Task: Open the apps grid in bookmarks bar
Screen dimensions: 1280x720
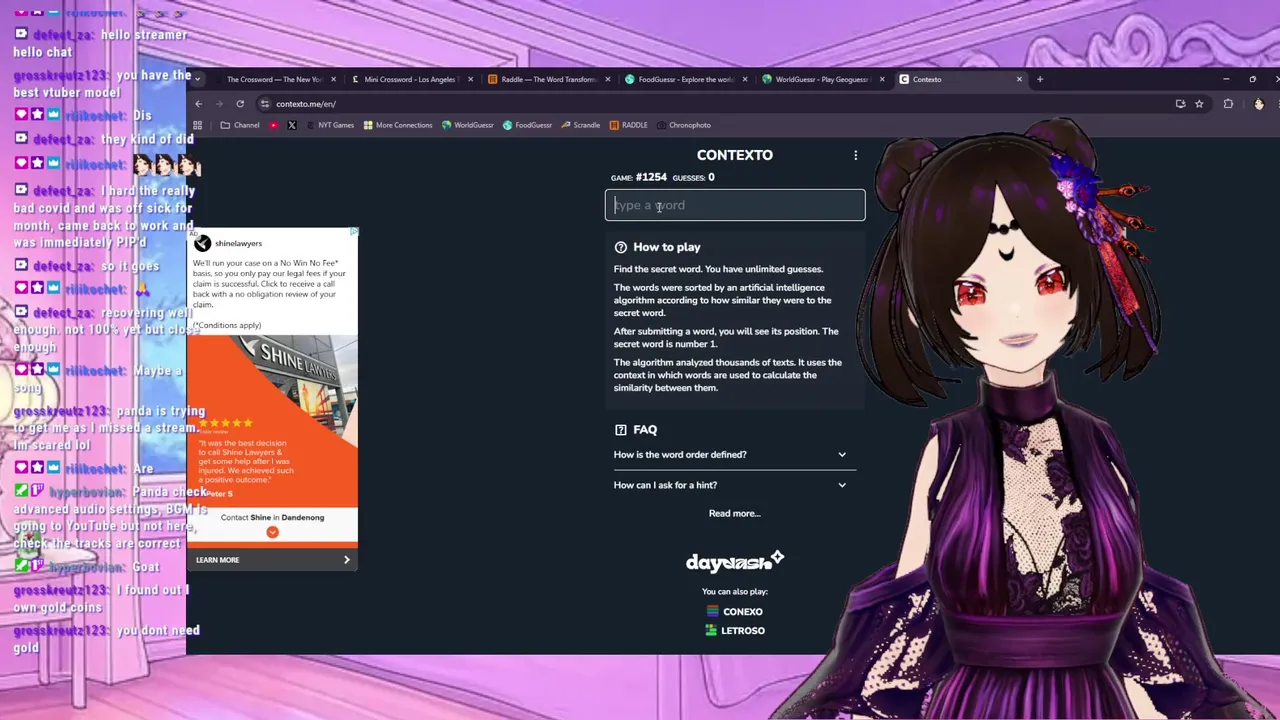Action: [197, 125]
